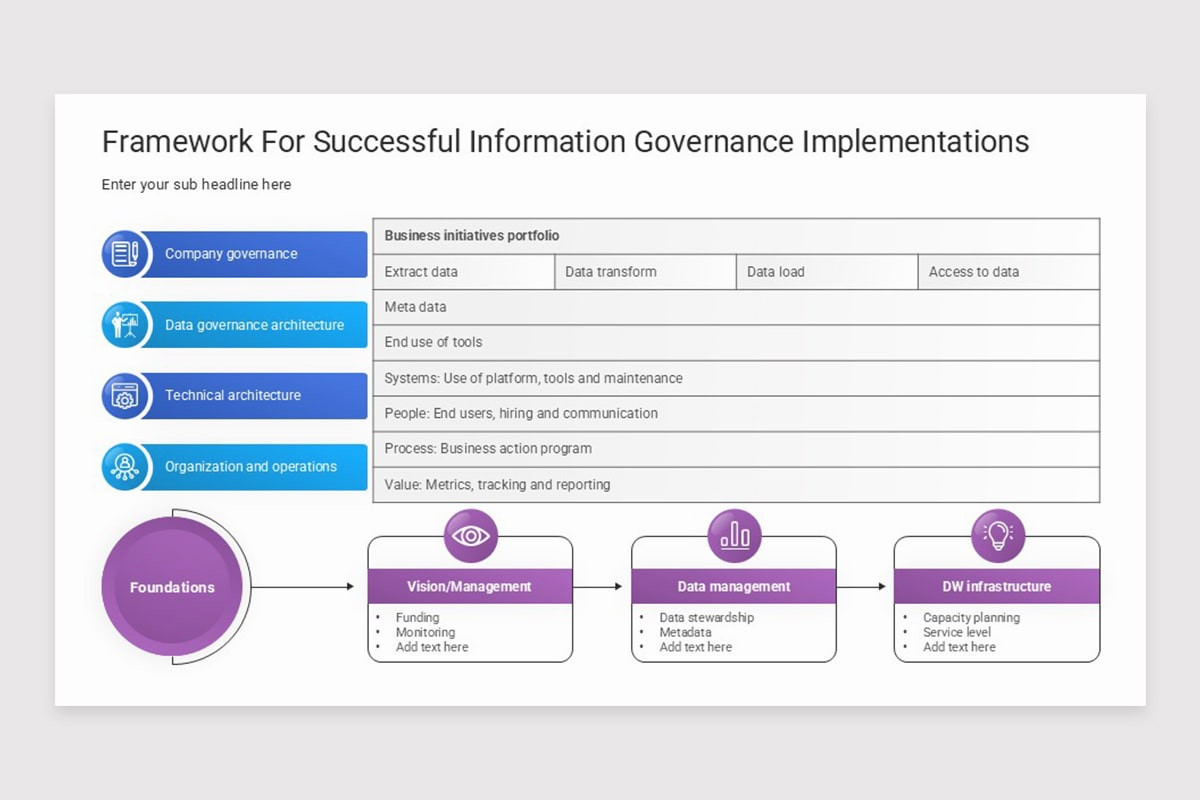Select the Technical architecture label bar
This screenshot has width=1200, height=800.
coord(256,396)
